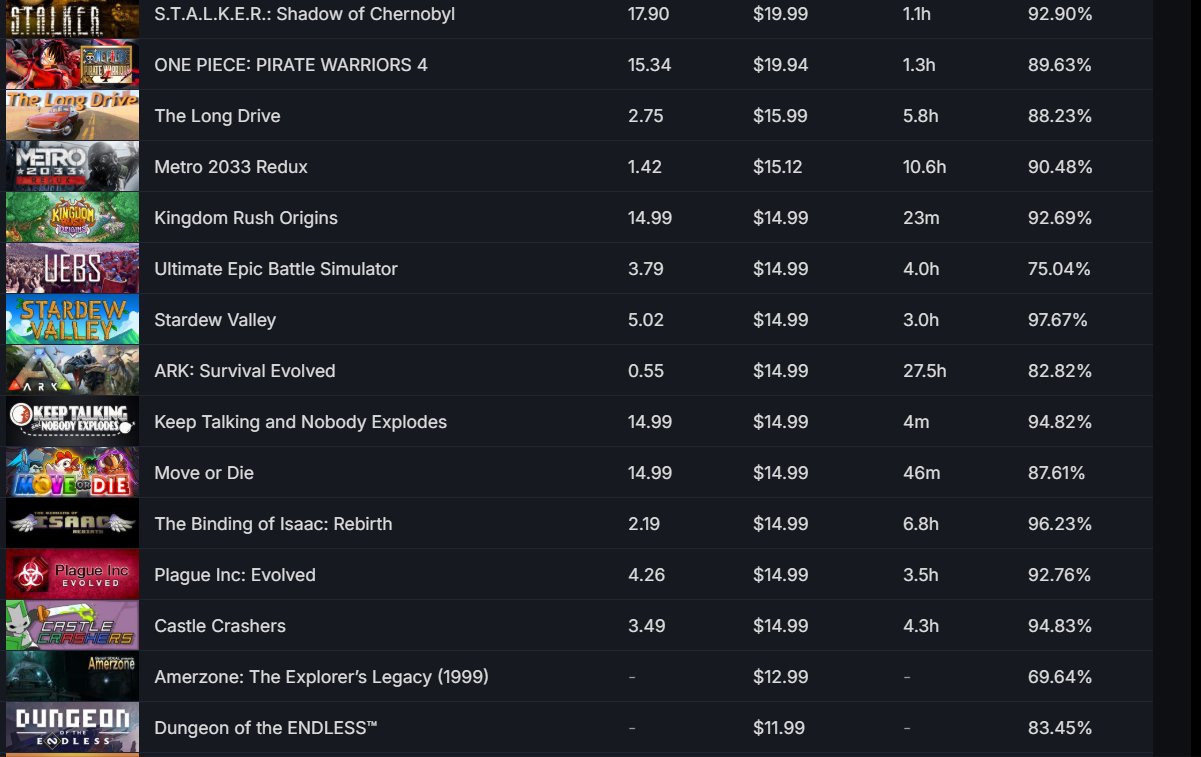Click the Kingdom Rush Origins cover art
1201x757 pixels.
point(72,218)
